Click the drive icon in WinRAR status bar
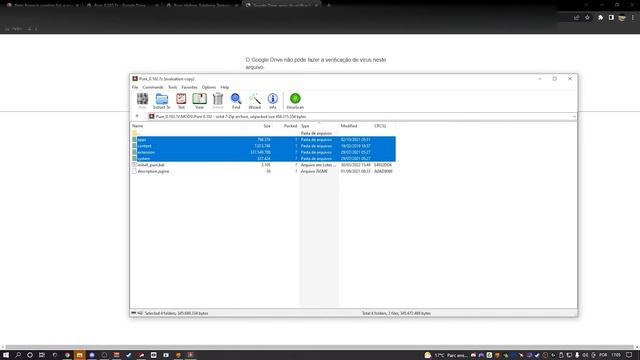The image size is (640, 360). tap(133, 313)
